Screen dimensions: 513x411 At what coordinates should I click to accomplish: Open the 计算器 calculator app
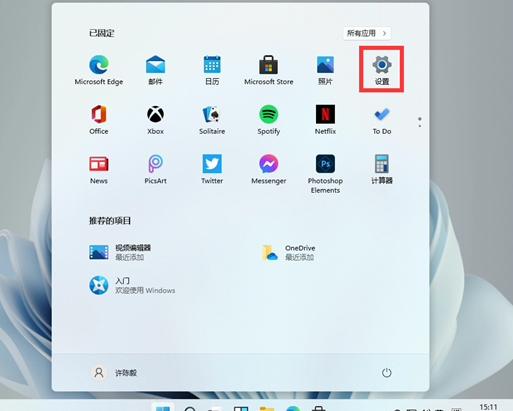382,169
